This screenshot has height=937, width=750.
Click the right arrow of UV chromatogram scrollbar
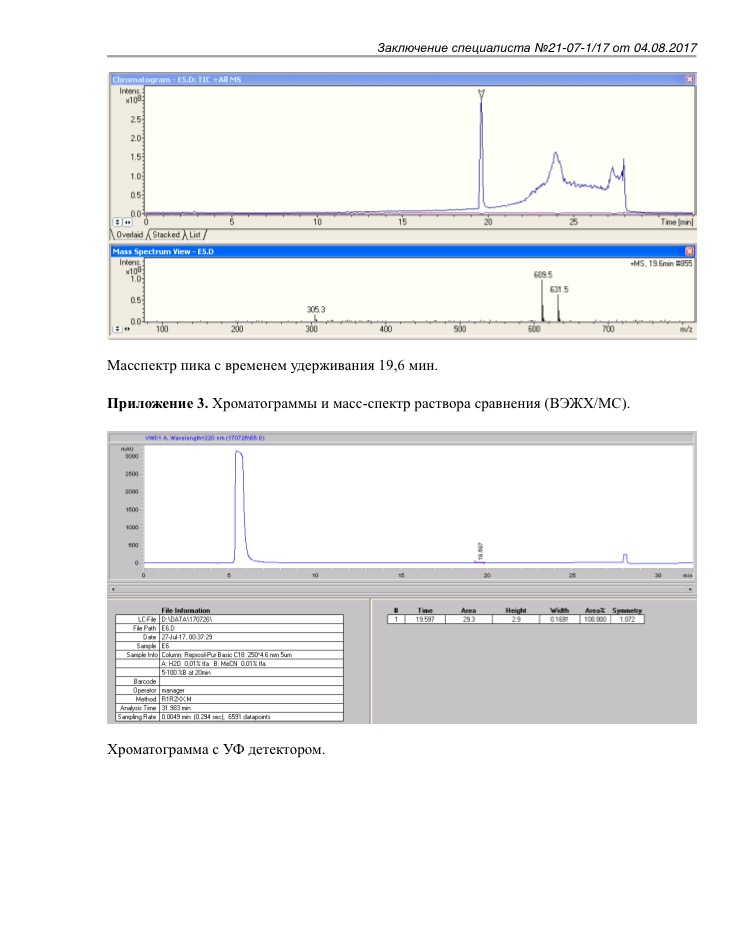coord(690,590)
